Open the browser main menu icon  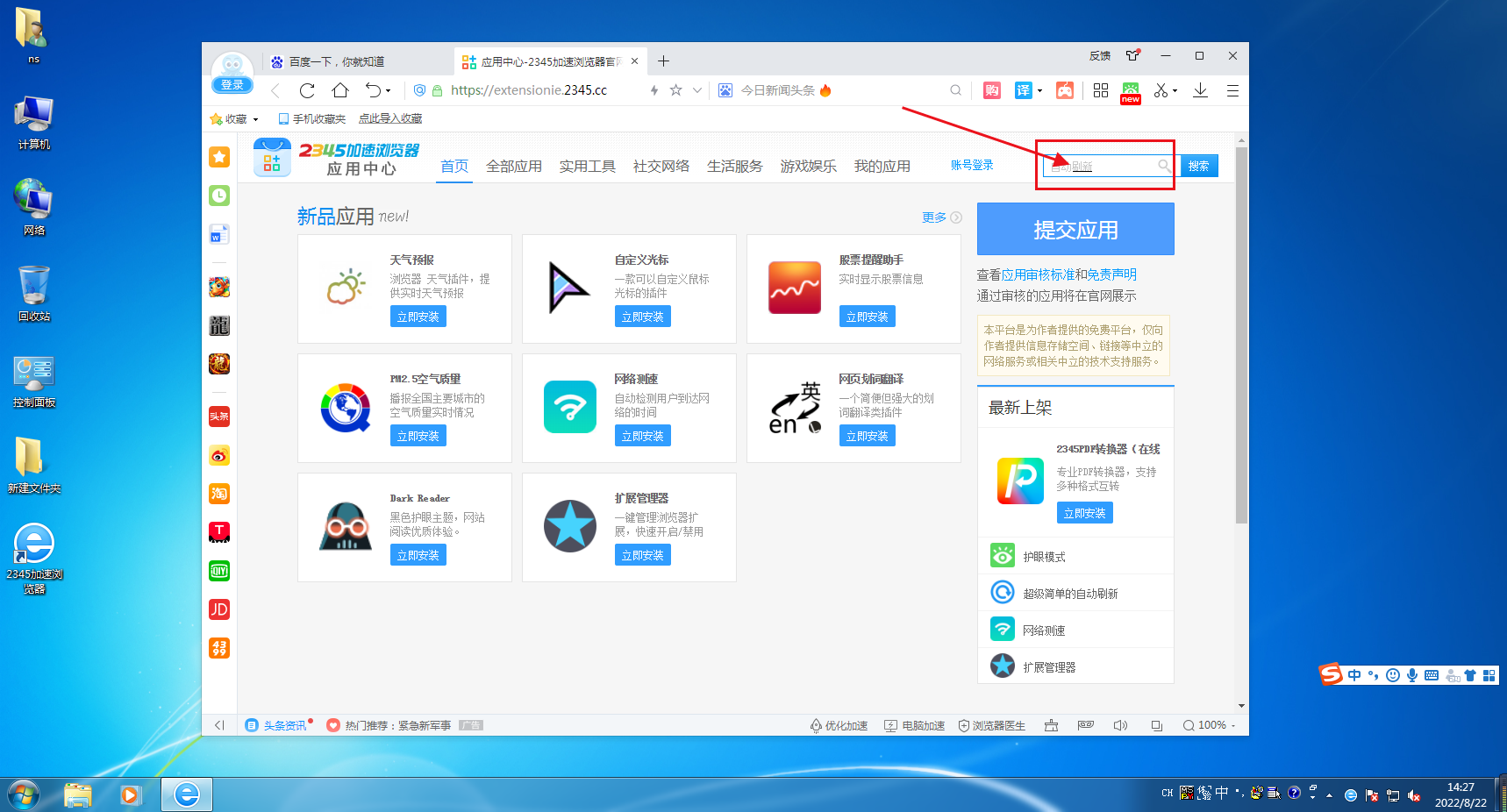[x=1232, y=90]
